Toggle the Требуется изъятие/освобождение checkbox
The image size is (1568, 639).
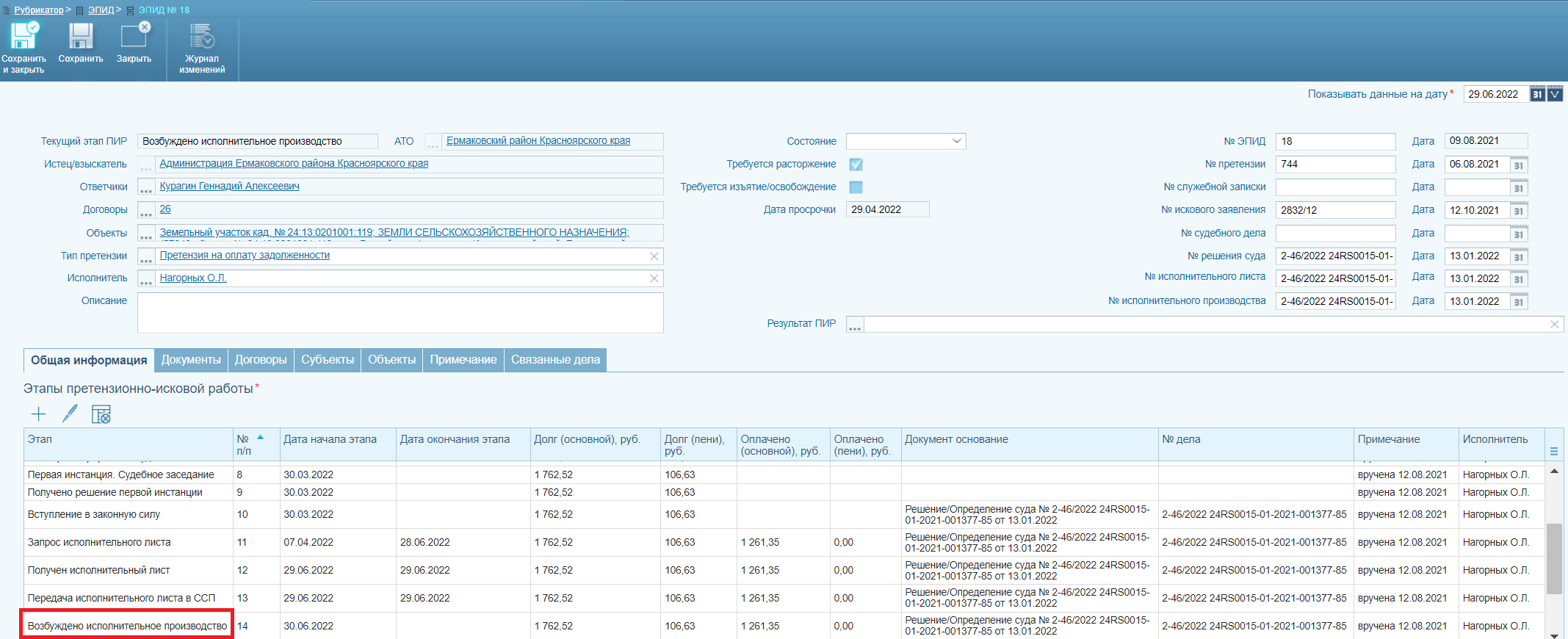[x=856, y=187]
